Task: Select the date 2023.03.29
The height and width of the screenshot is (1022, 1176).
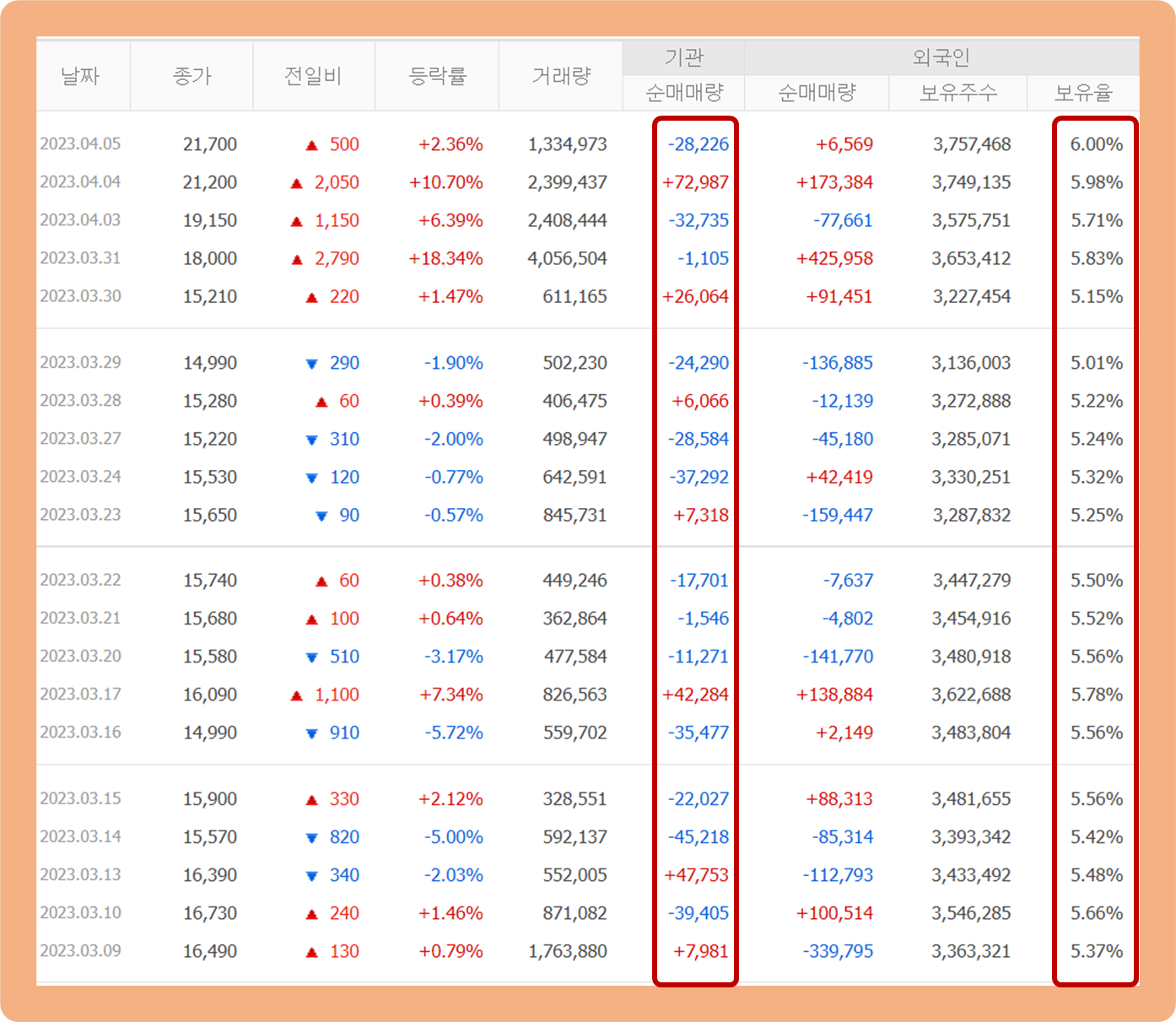Action: [80, 363]
